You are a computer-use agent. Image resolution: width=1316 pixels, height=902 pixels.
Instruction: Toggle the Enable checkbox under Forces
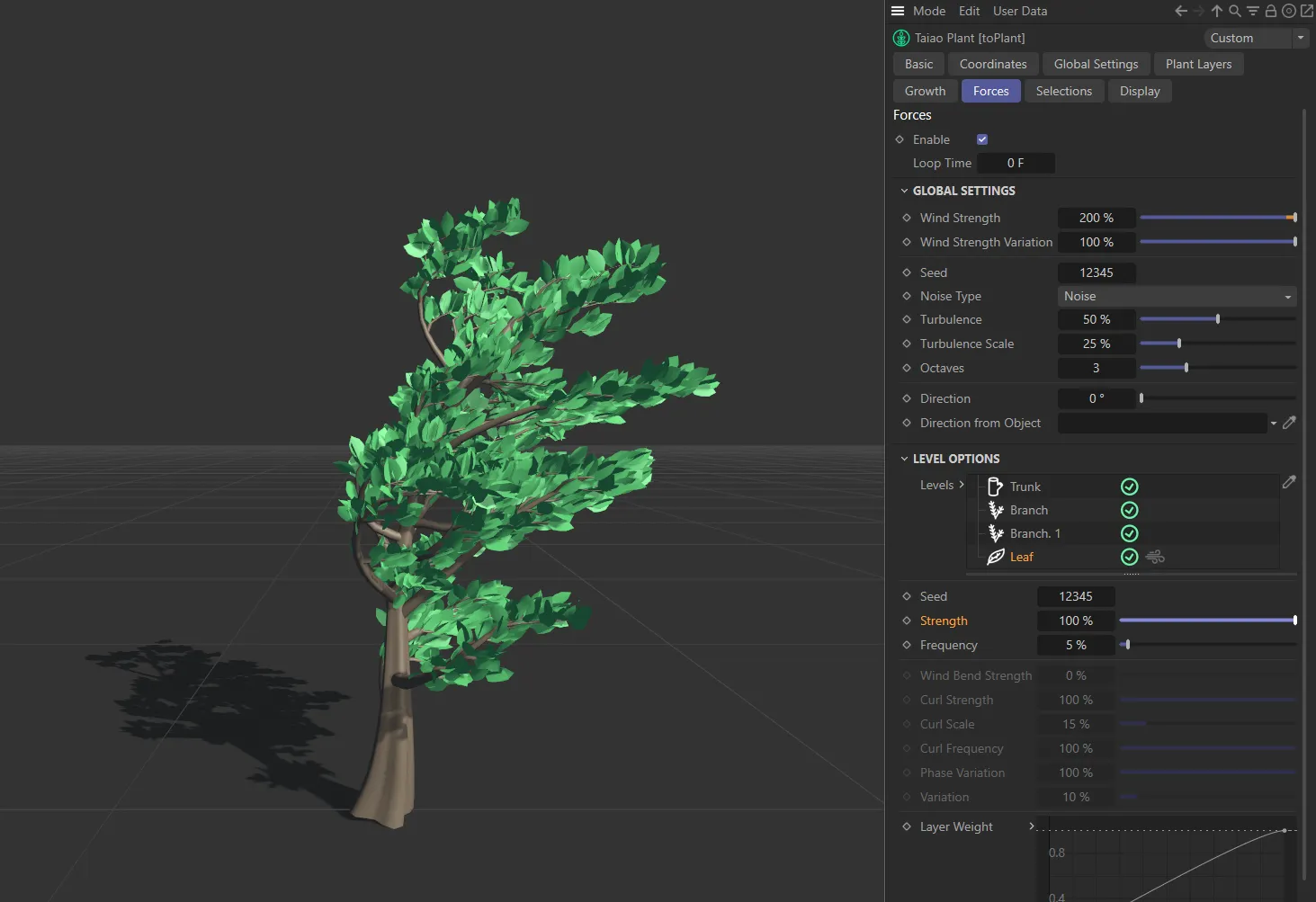pos(981,139)
